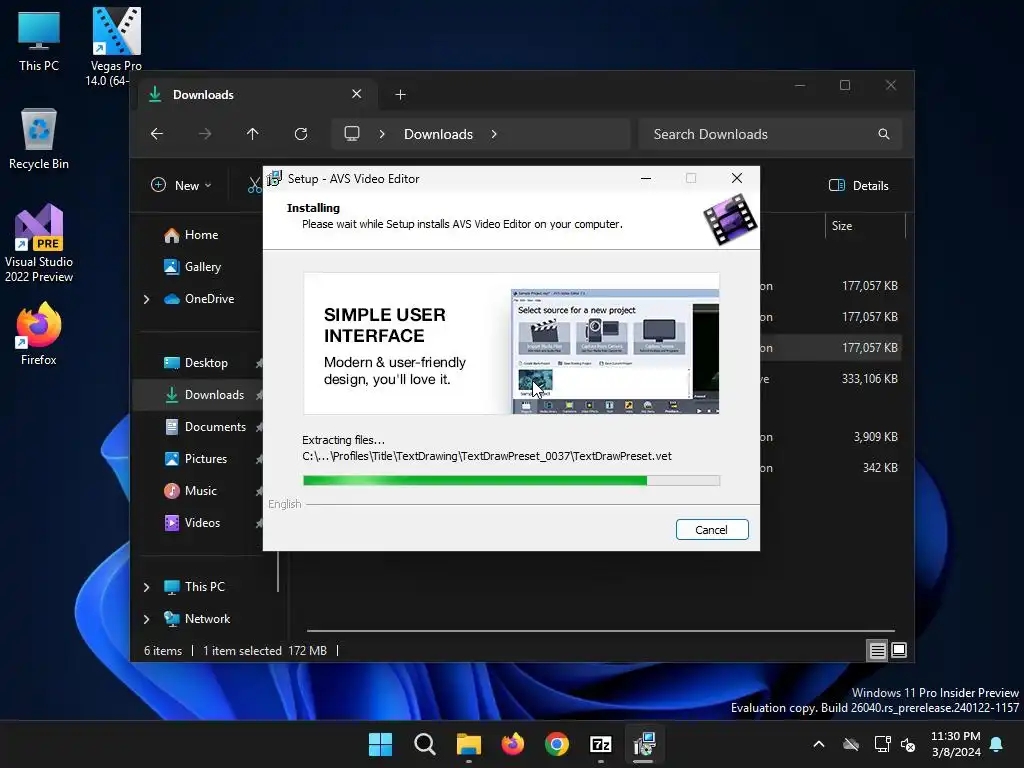The image size is (1024, 768).
Task: Select Downloads in Quick access
Action: point(204,394)
